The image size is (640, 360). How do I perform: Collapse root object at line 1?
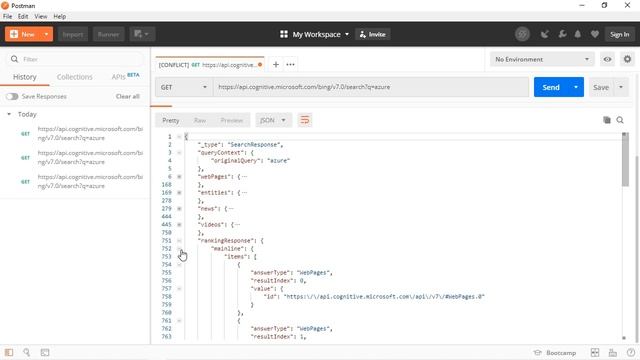point(179,137)
